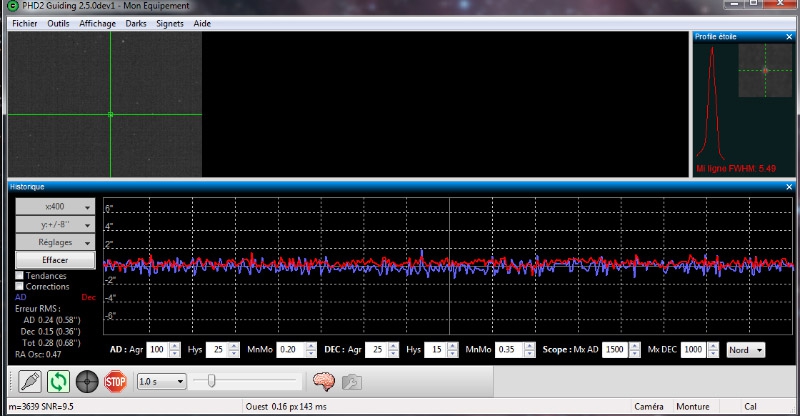800x416 pixels.
Task: Click the AD legend label
Action: point(20,297)
